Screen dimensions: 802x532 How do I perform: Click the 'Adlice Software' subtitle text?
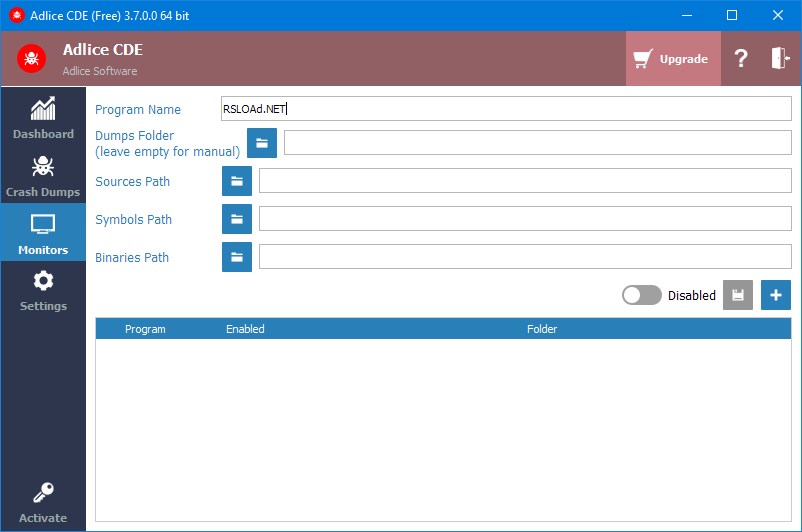point(100,71)
